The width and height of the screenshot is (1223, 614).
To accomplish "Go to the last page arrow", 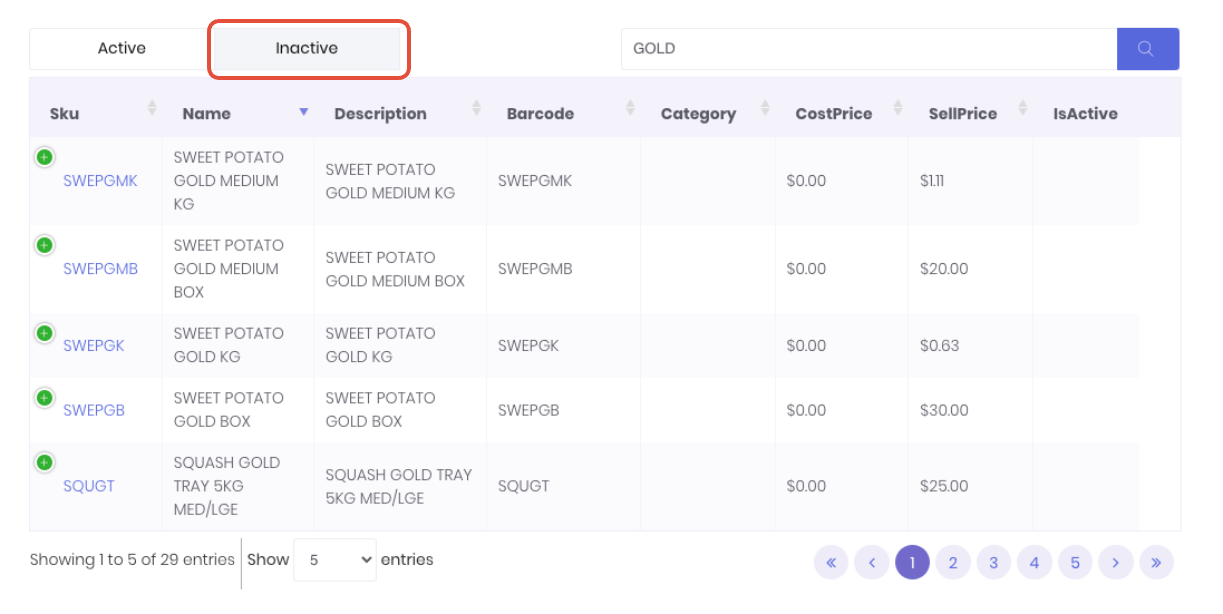I will [1156, 563].
